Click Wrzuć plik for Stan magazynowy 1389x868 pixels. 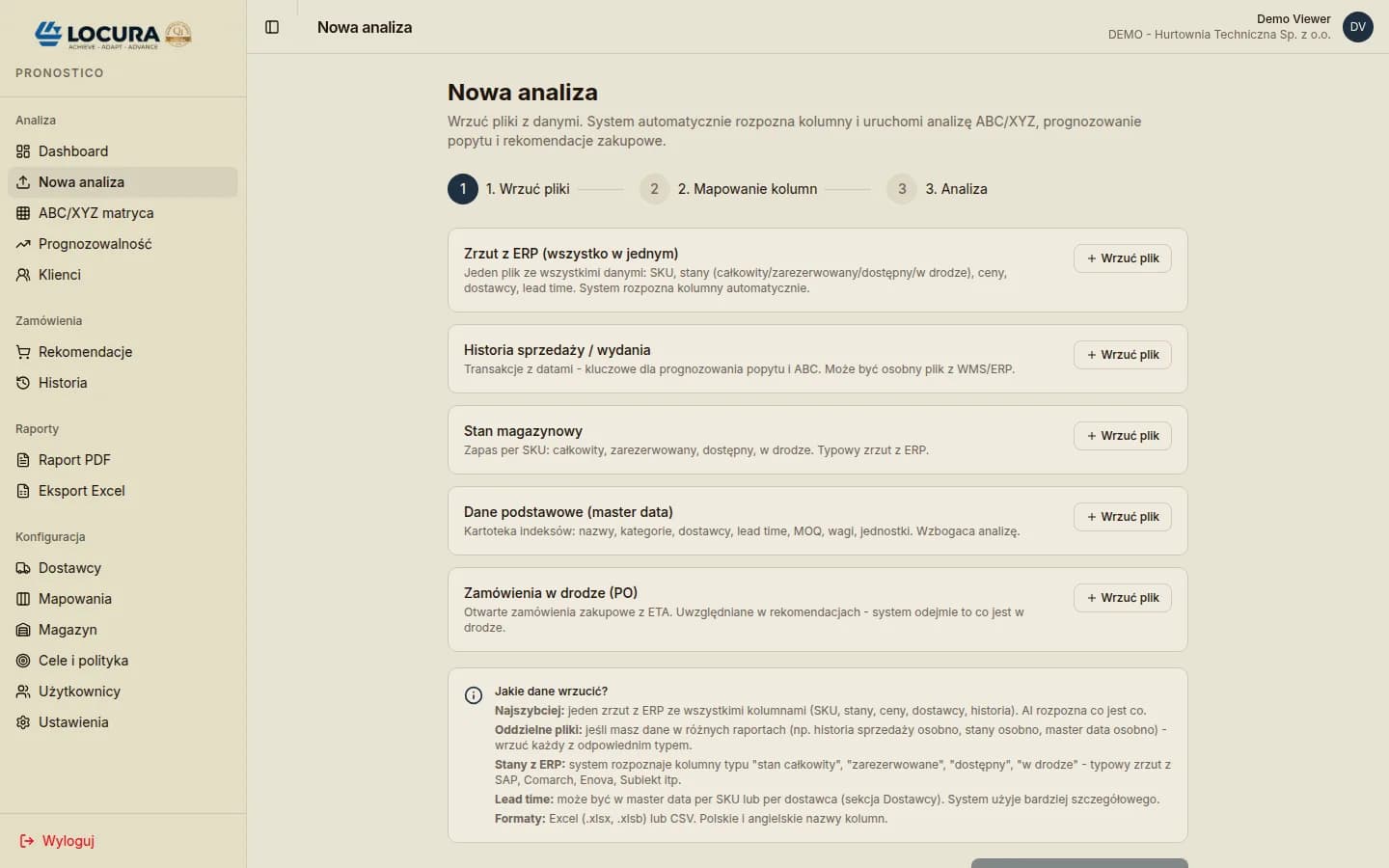pos(1122,436)
